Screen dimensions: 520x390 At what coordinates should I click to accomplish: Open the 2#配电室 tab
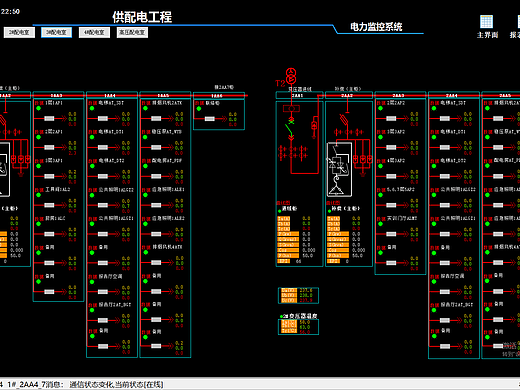(19, 32)
